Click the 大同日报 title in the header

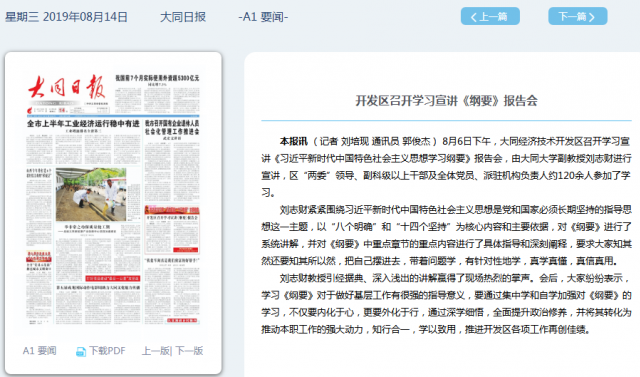coord(183,17)
